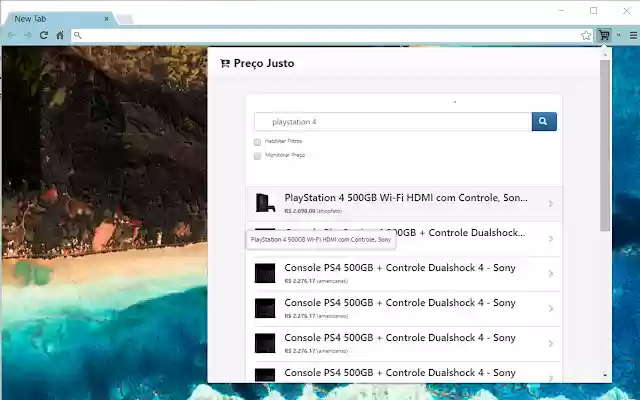This screenshot has width=640, height=400.
Task: Click the R$ 2.098,00 price text
Action: point(300,211)
